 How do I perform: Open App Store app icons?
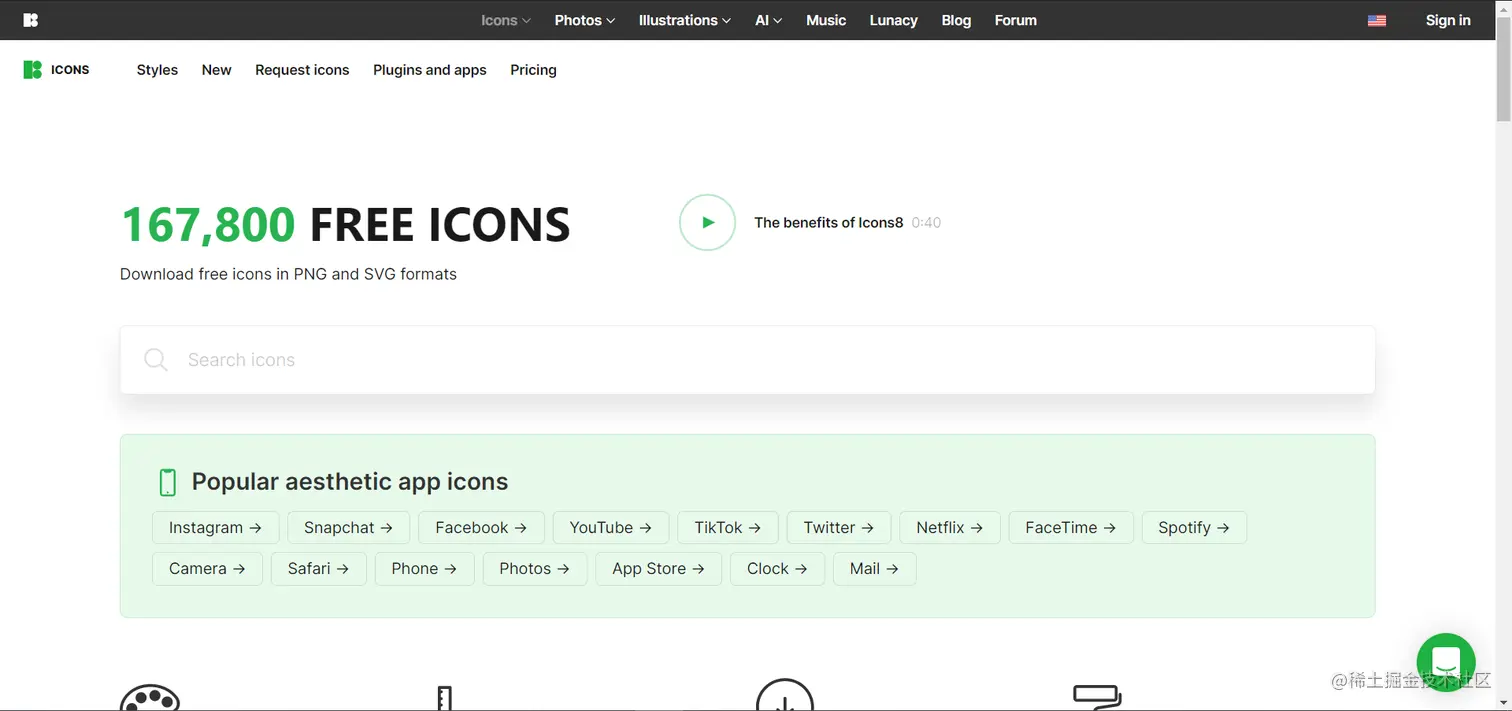[x=658, y=569]
